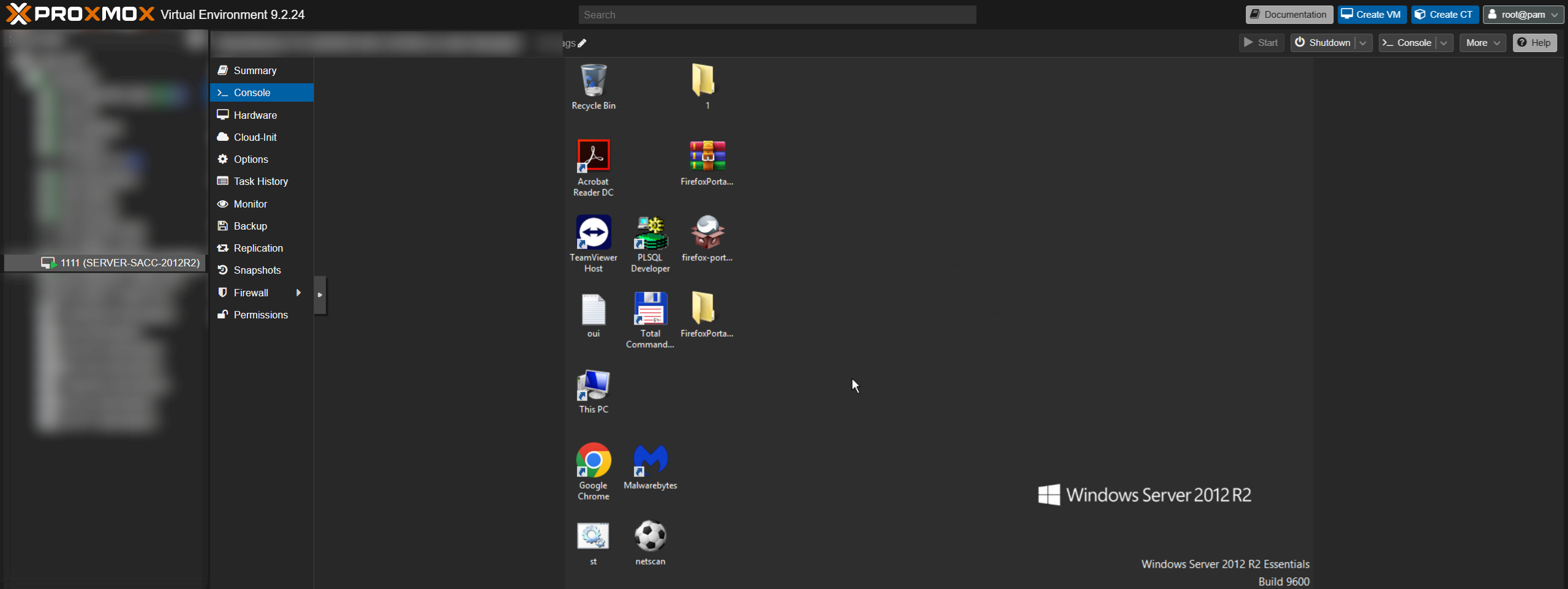This screenshot has height=589, width=1568.
Task: Open the netscan soccer ball icon
Action: tap(650, 542)
